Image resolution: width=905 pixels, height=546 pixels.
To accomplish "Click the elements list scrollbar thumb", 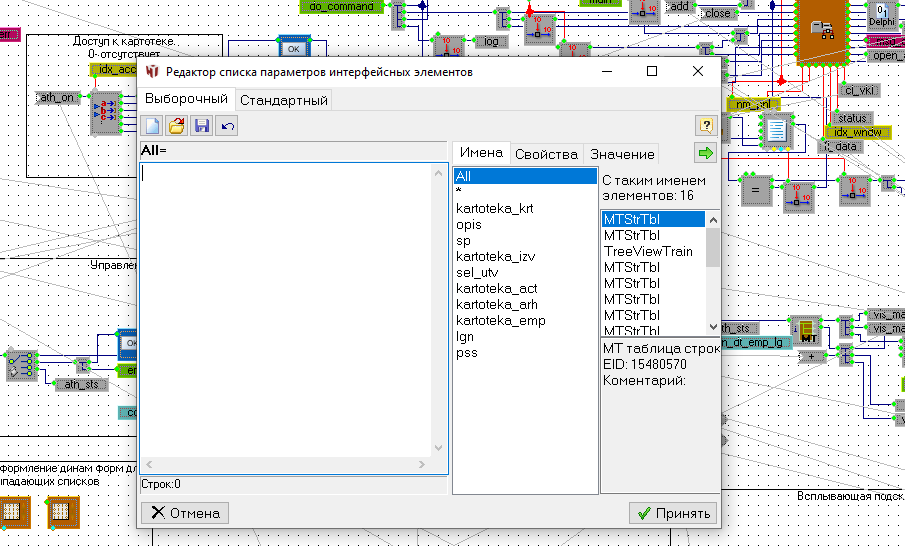I will point(713,246).
